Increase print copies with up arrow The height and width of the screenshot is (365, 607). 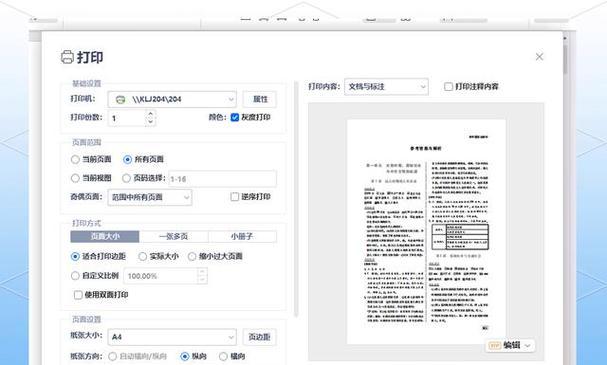pos(150,114)
